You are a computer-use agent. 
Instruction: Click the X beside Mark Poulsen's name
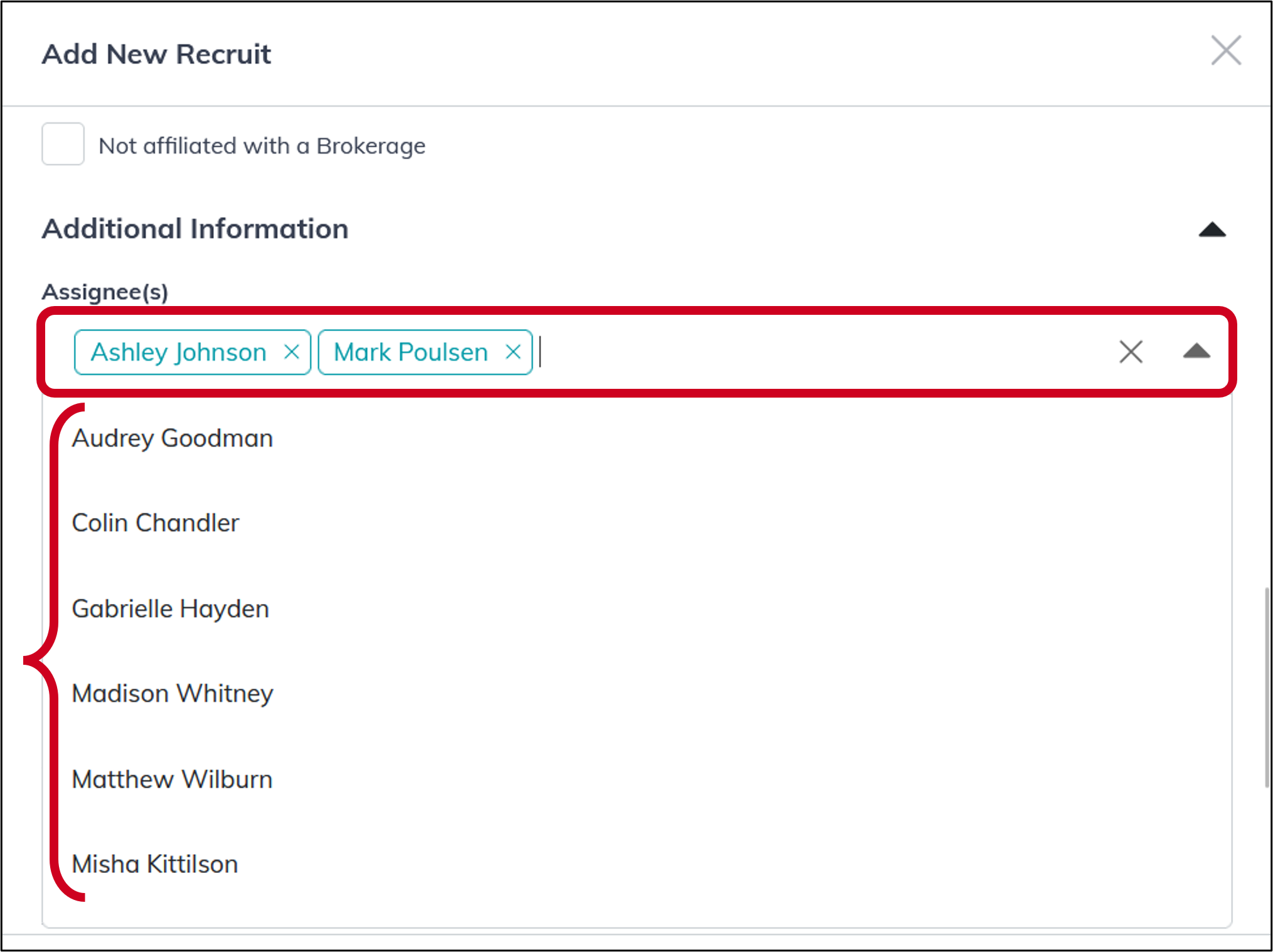[513, 352]
